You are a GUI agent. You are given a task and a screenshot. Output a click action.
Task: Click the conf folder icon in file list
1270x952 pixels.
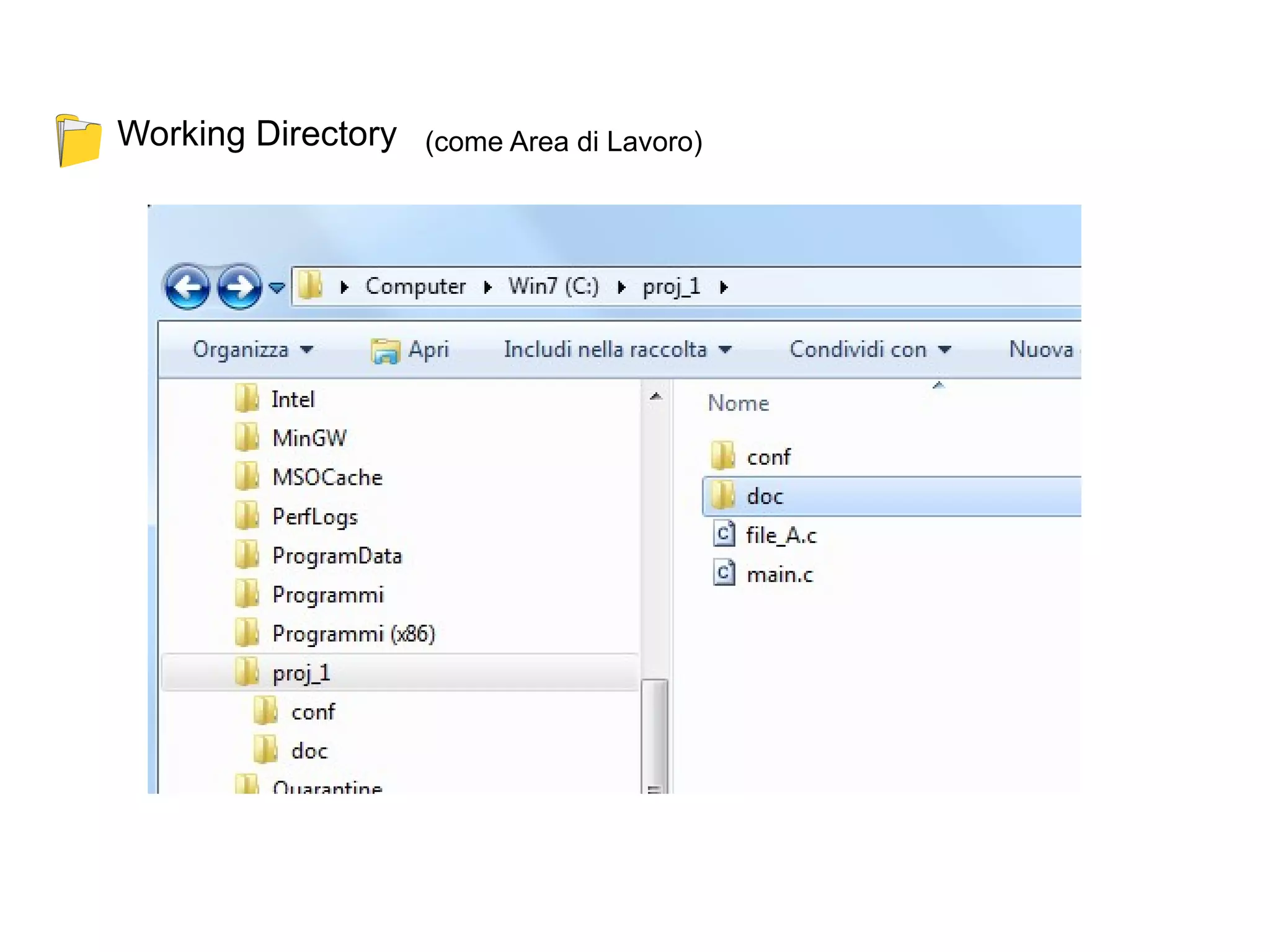(723, 456)
